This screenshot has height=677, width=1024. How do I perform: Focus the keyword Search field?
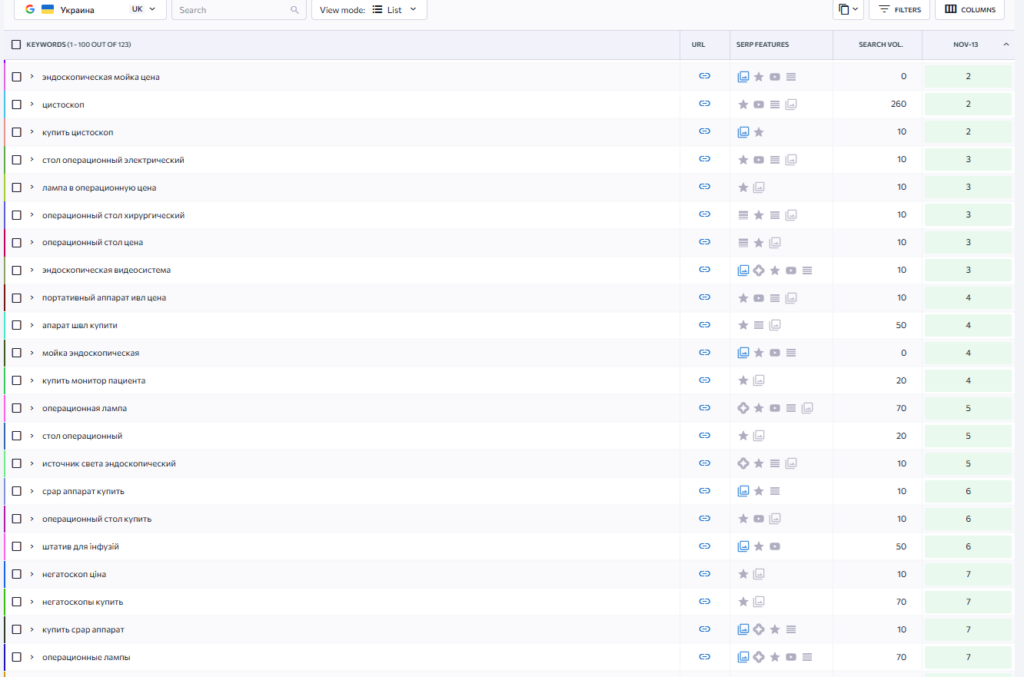tap(238, 10)
